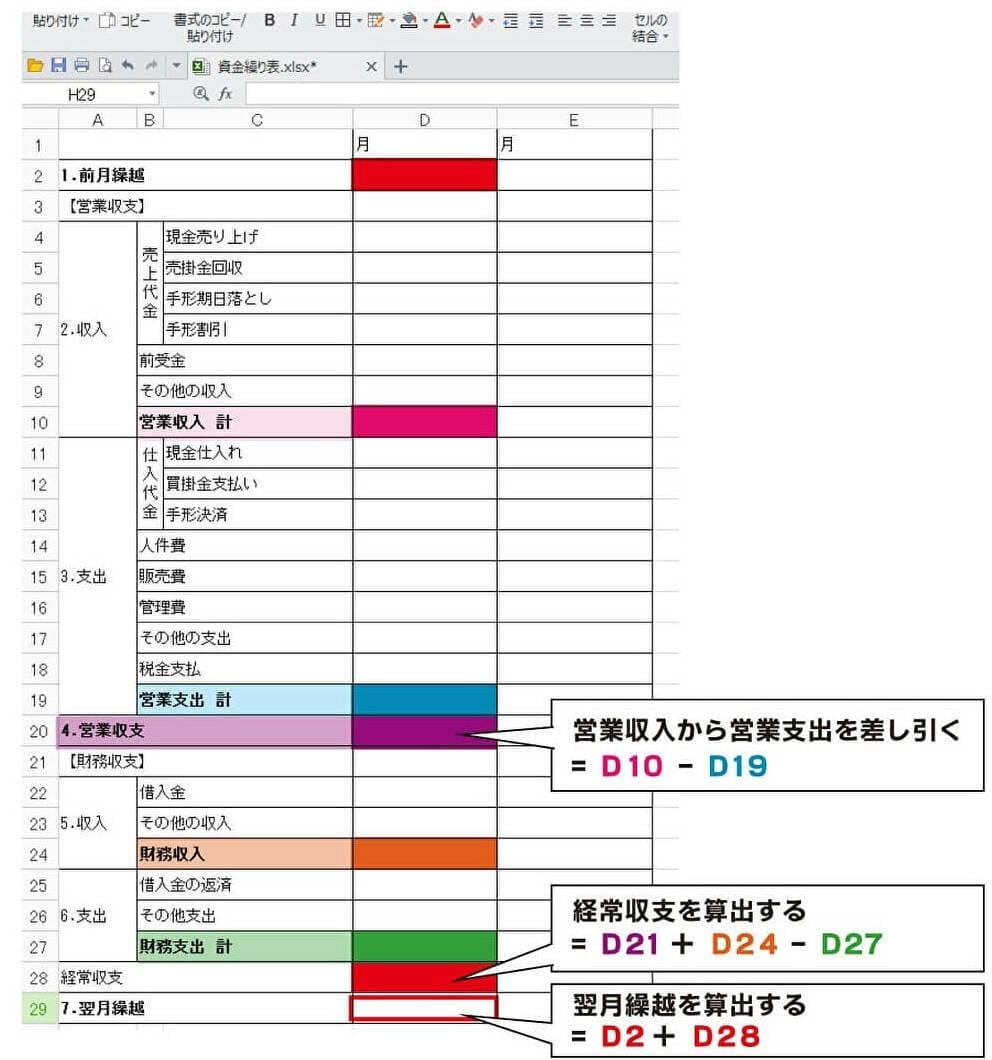Click the save floppy disk icon
Viewport: 992px width, 1060px height.
click(x=59, y=65)
